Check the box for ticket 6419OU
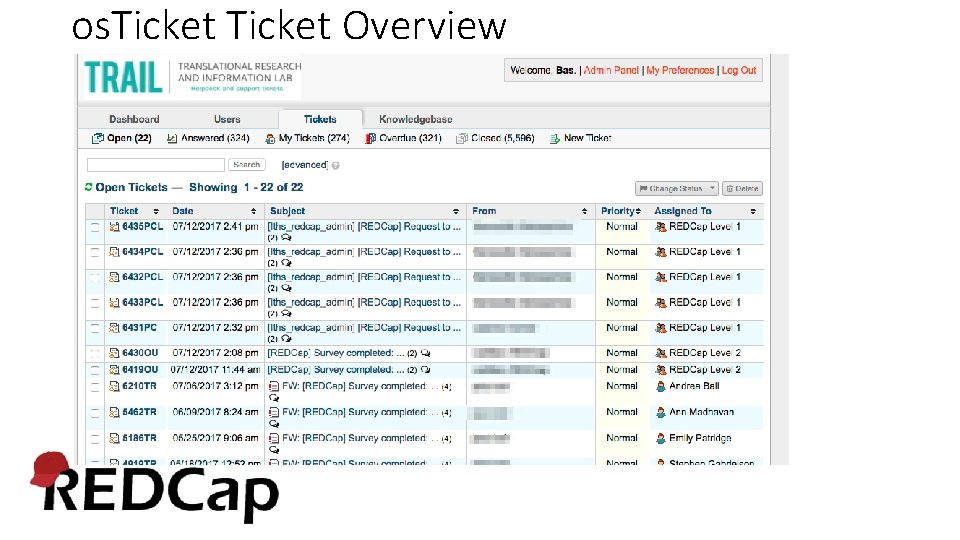Screen dimensions: 960x540 tap(95, 370)
